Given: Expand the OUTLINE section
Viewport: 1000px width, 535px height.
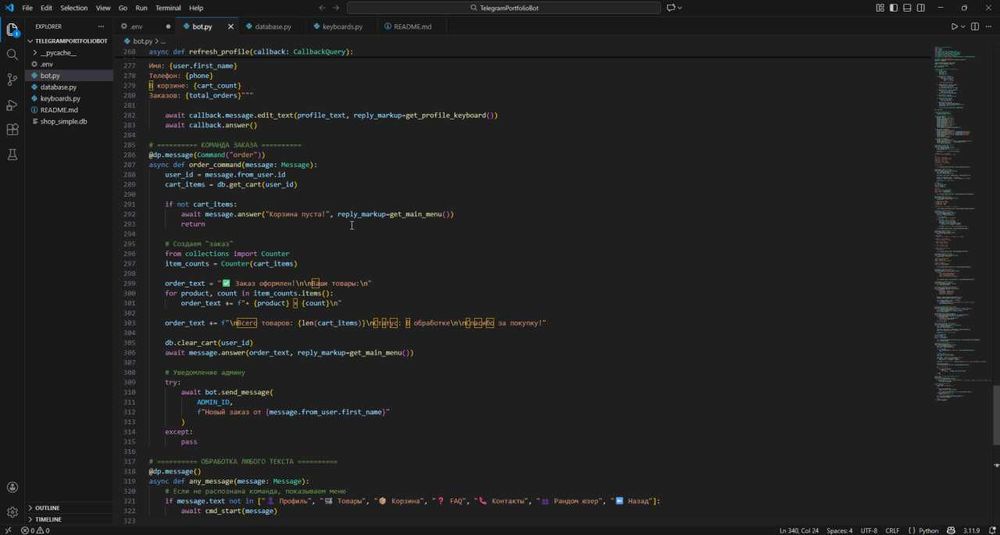Looking at the screenshot, I should (x=47, y=508).
